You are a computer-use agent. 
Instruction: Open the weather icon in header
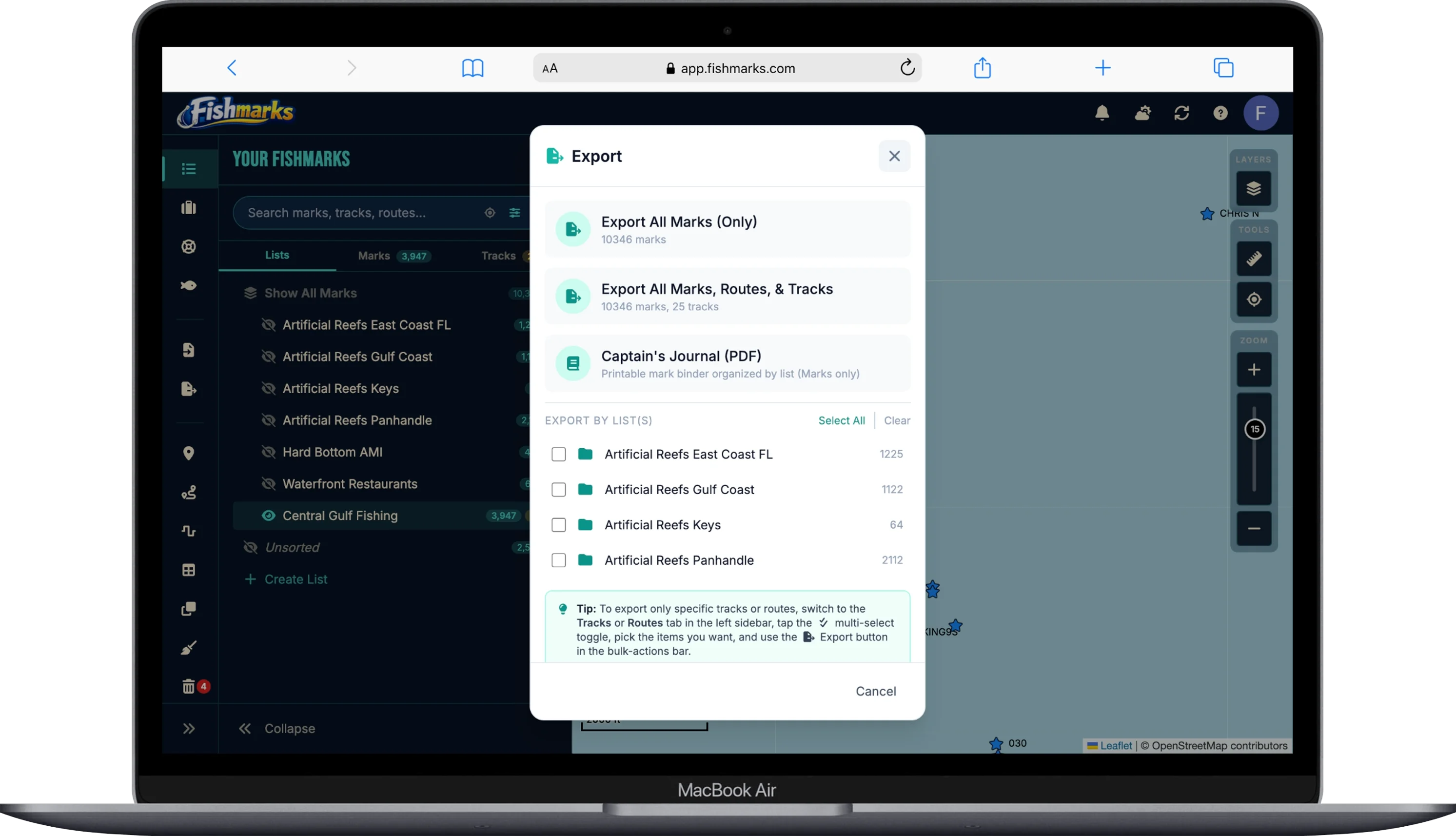(1142, 113)
